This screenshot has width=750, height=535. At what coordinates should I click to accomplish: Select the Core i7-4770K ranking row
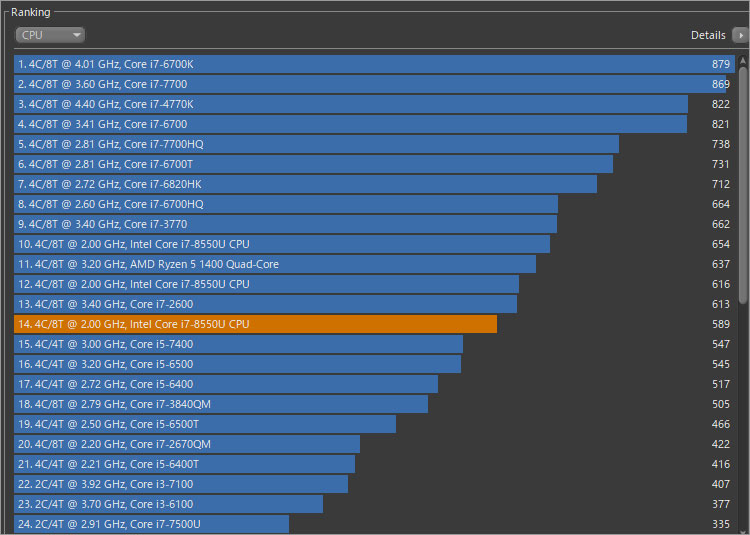374,104
